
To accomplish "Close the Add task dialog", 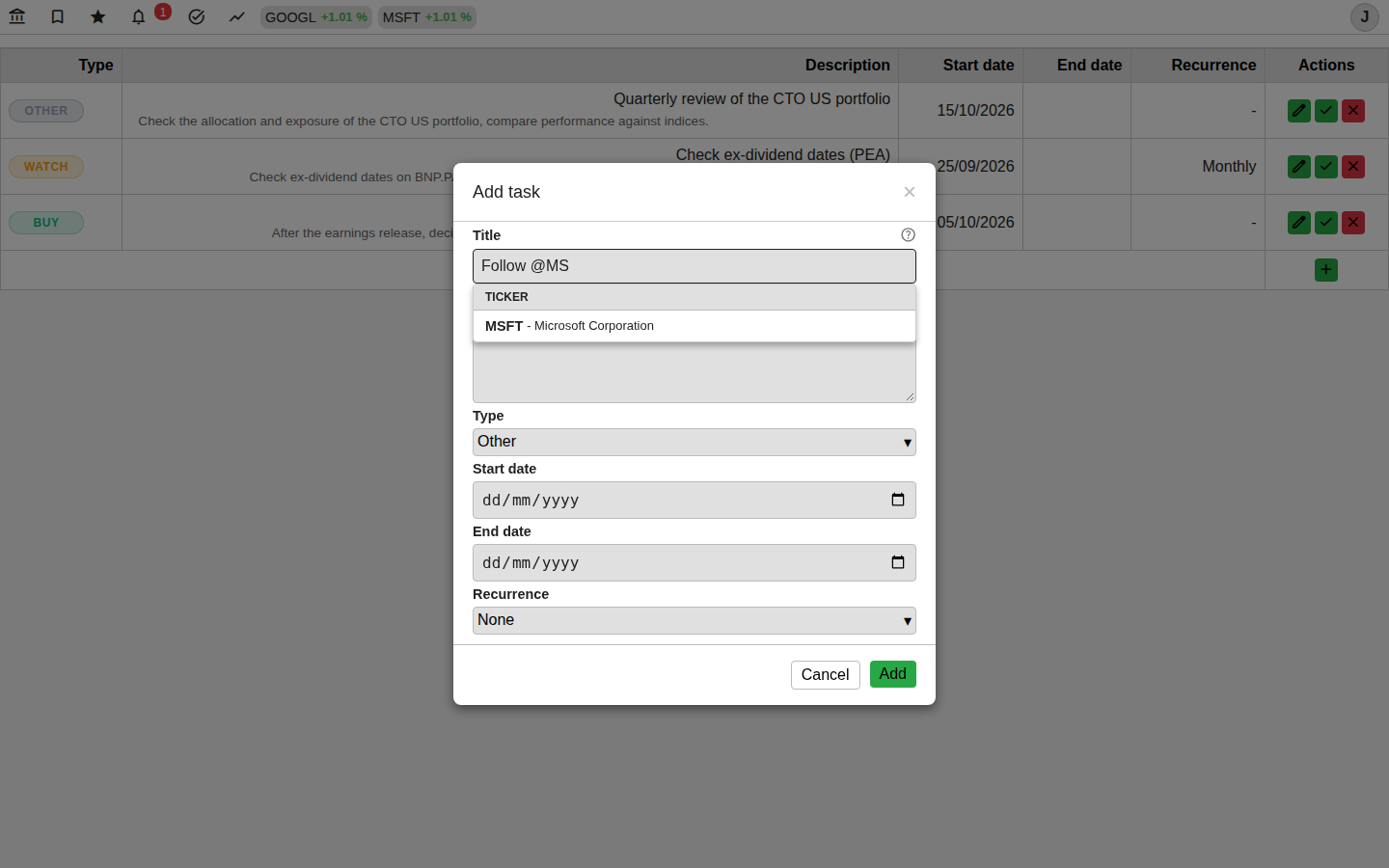I will click(910, 192).
